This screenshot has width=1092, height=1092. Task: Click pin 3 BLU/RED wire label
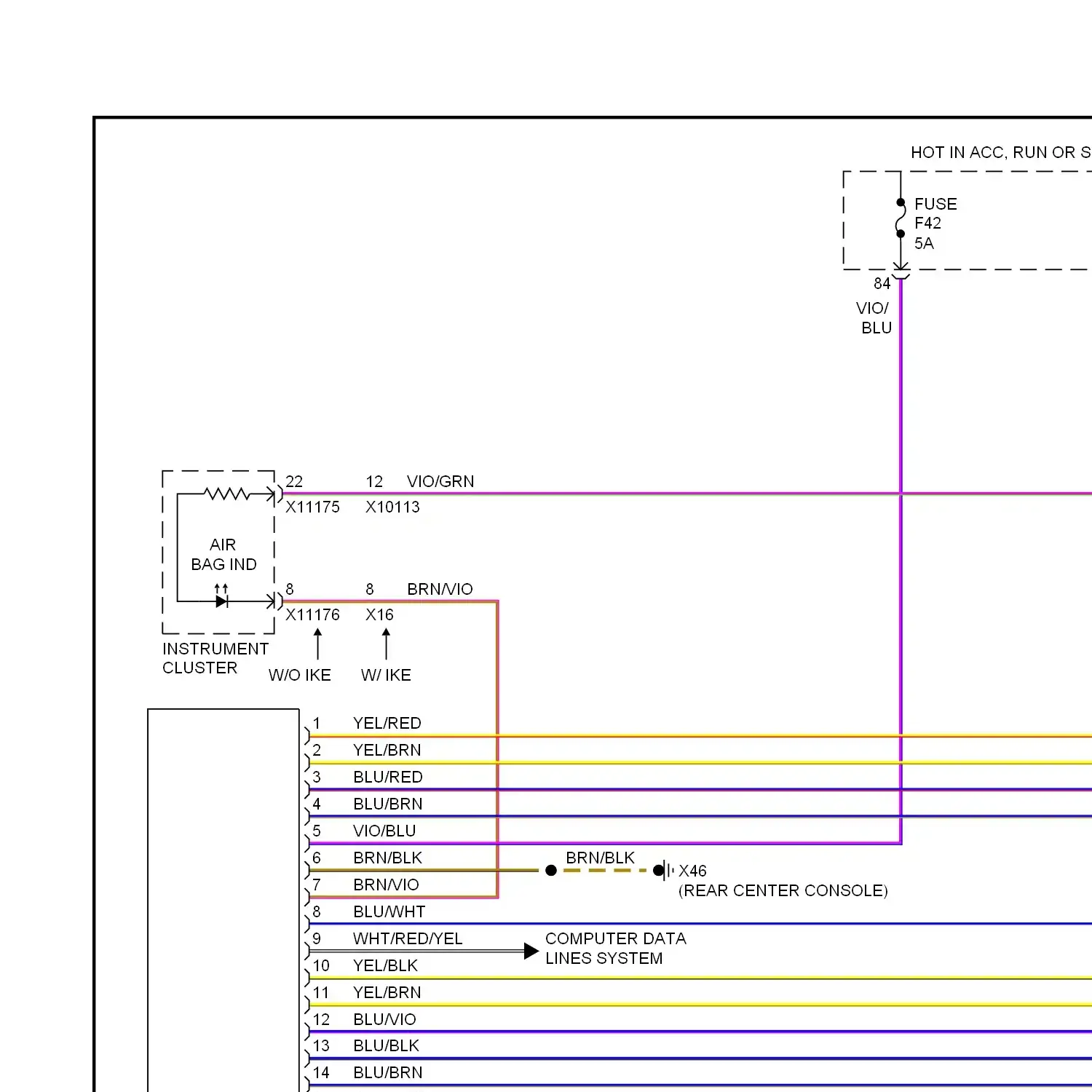tap(388, 778)
